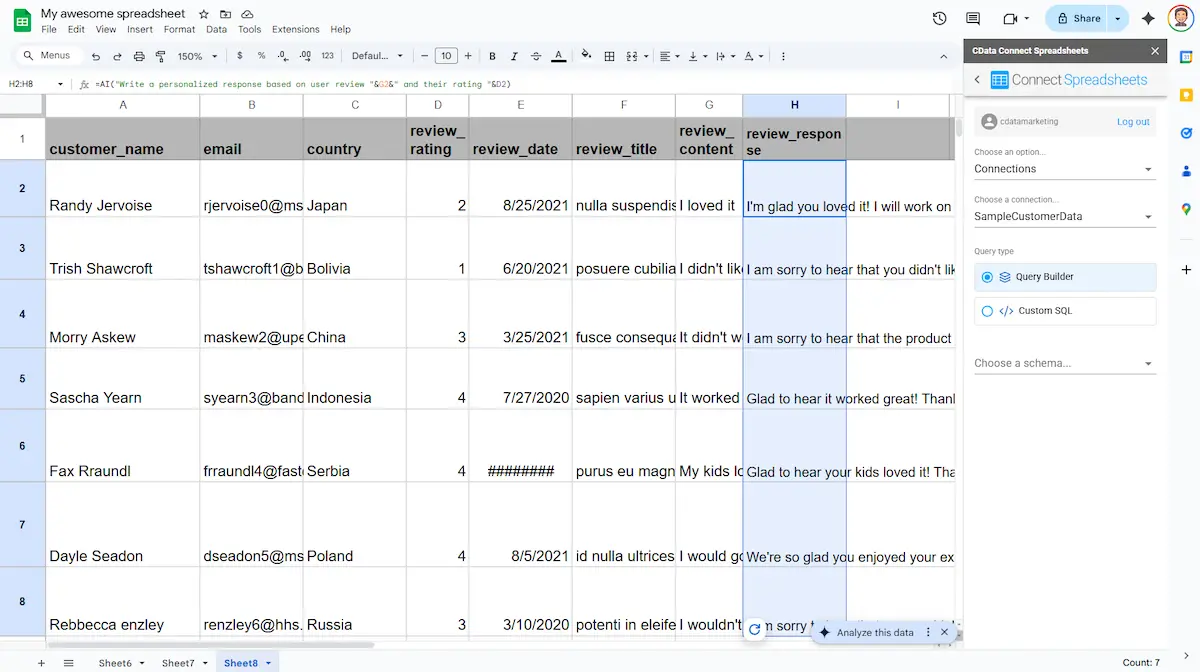Click the Share button
Screen dimensions: 1200x672
(x=1085, y=17)
